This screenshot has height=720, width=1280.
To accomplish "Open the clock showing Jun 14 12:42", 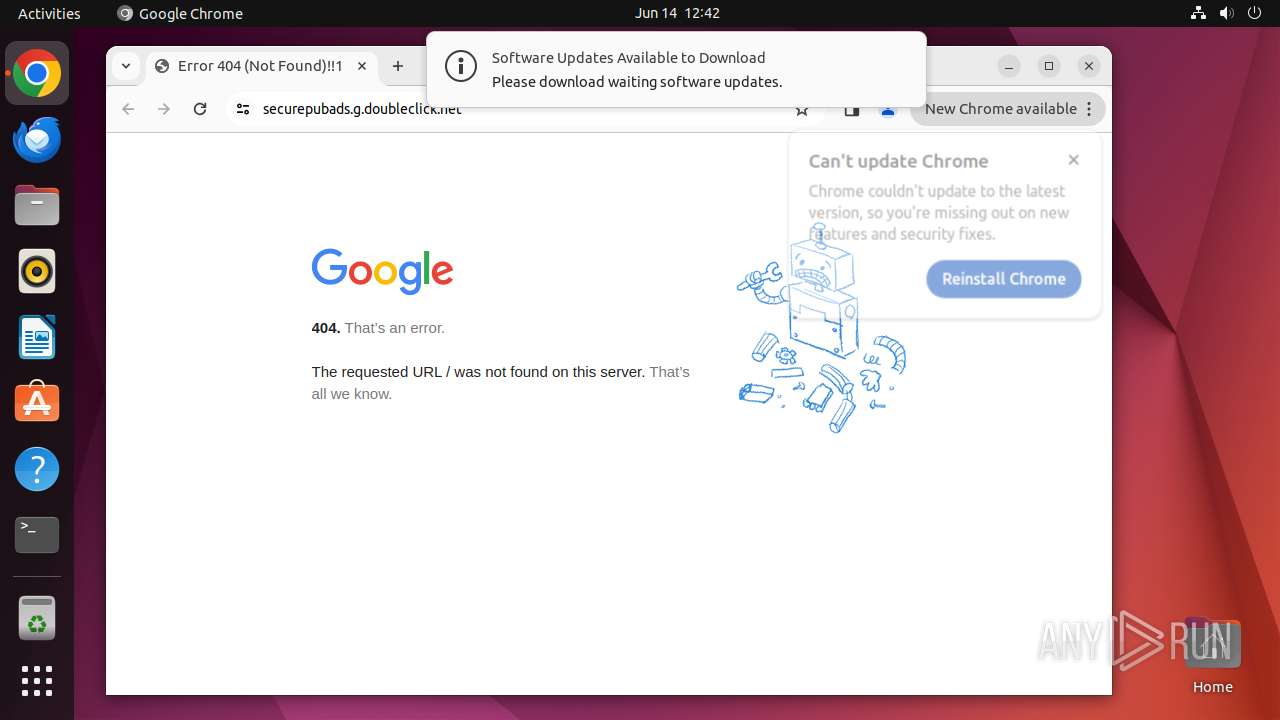I will 677,13.
